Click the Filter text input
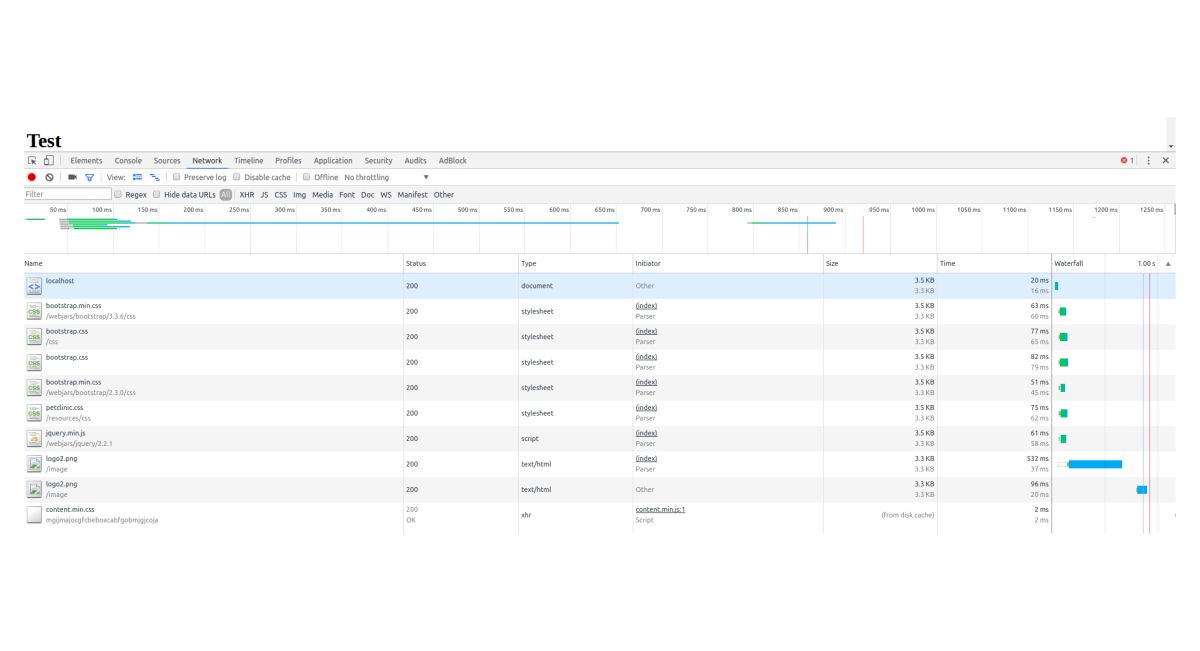 (68, 195)
